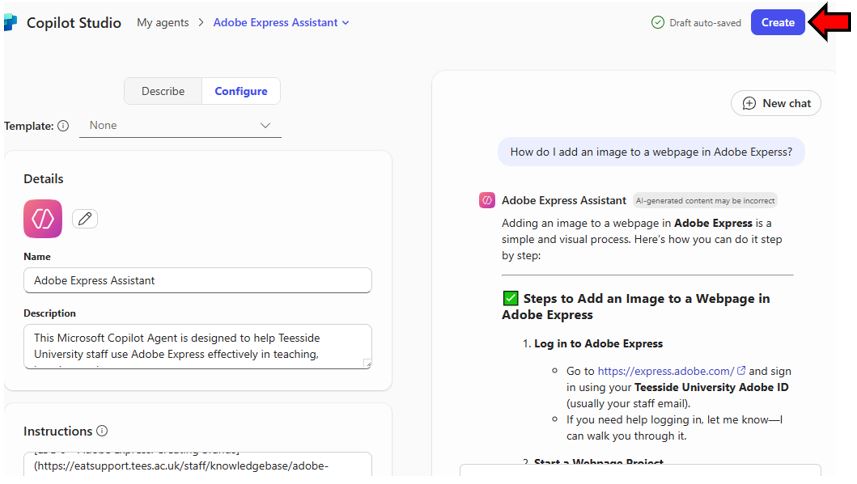This screenshot has width=857, height=484.
Task: Click the small agent icon in chat reply
Action: [487, 200]
